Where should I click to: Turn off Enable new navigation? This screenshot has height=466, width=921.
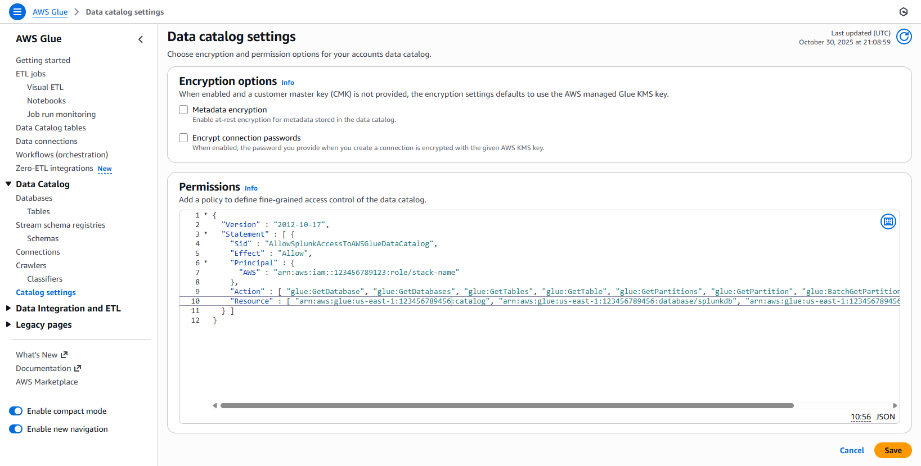(16, 429)
